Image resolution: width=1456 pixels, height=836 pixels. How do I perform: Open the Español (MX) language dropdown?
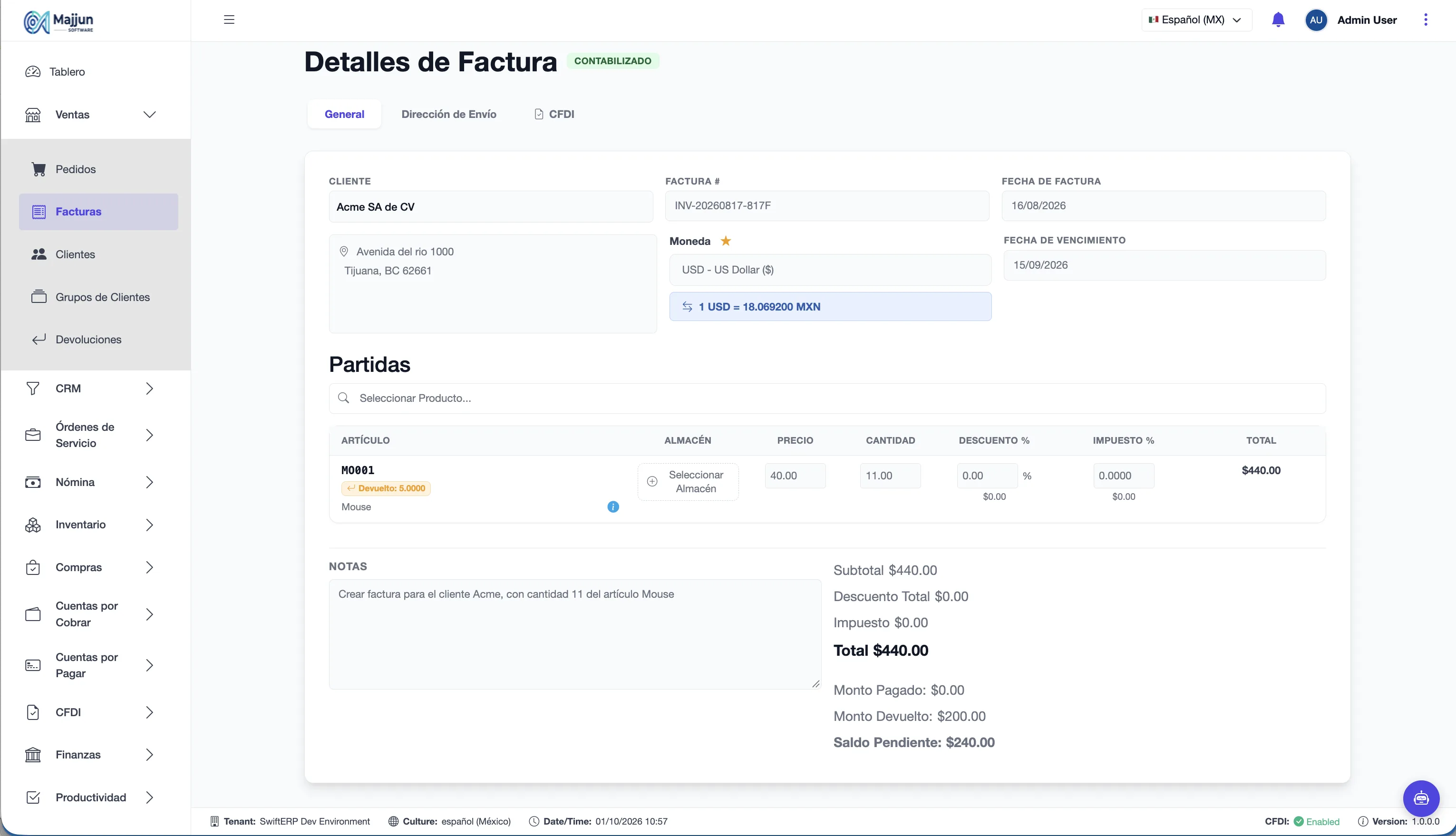[x=1196, y=19]
